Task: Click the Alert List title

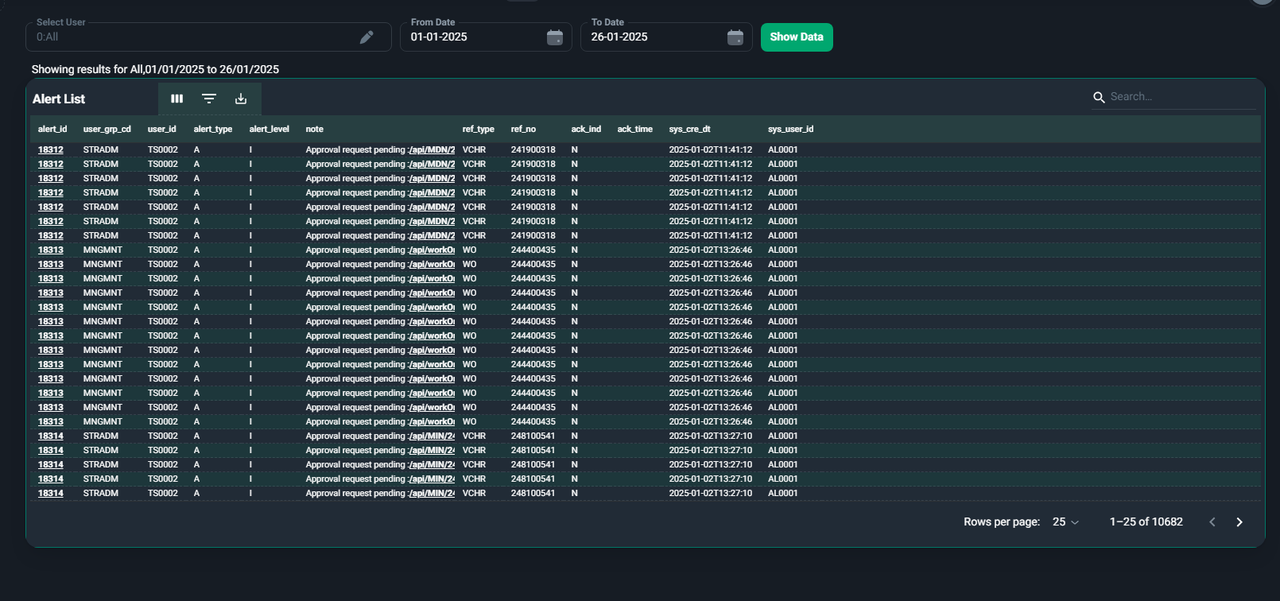Action: (x=59, y=99)
